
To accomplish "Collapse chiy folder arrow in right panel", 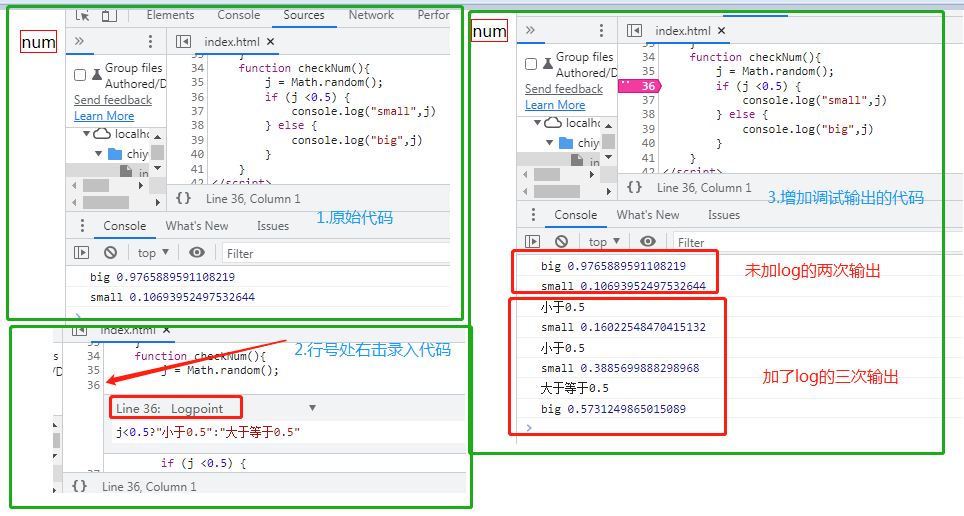I will [550, 143].
